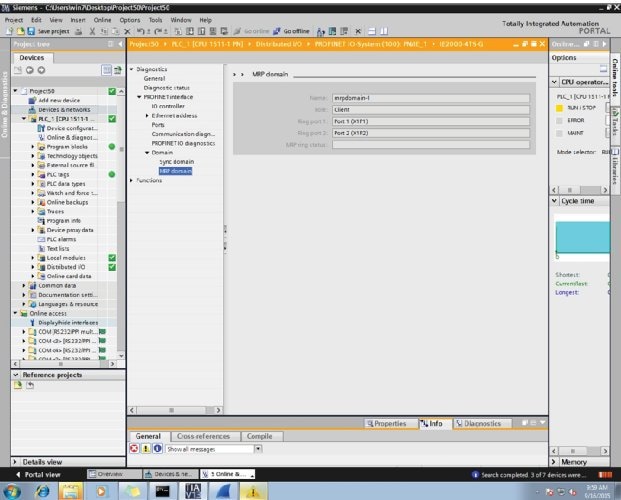Select Ports in the navigation tree
Viewport: 621px width, 500px height.
pos(158,125)
